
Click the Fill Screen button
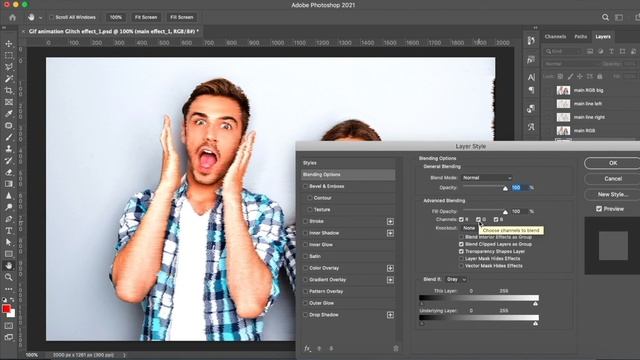(182, 18)
